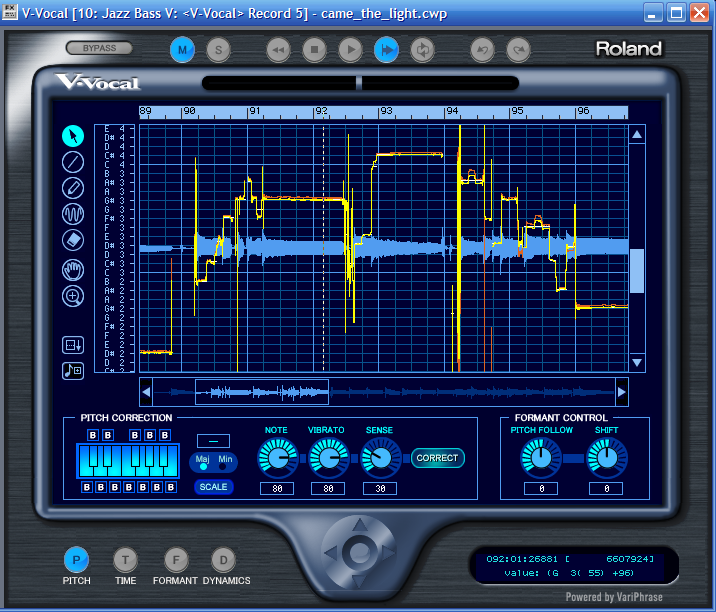Viewport: 716px width, 612px height.
Task: Open the scale key selector box
Action: click(x=213, y=441)
